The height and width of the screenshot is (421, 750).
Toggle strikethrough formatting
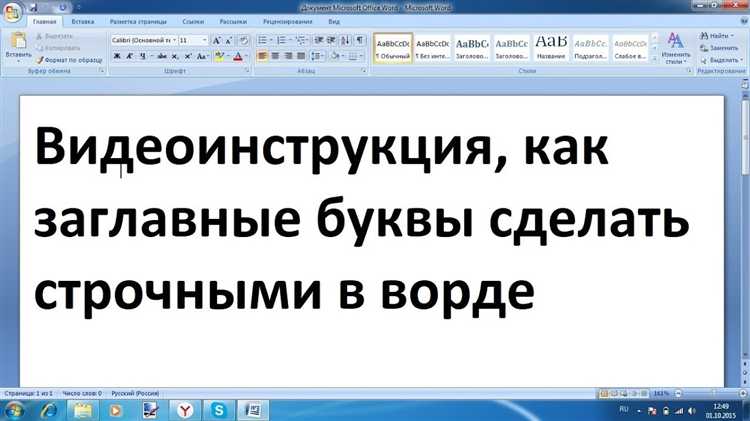tap(162, 56)
